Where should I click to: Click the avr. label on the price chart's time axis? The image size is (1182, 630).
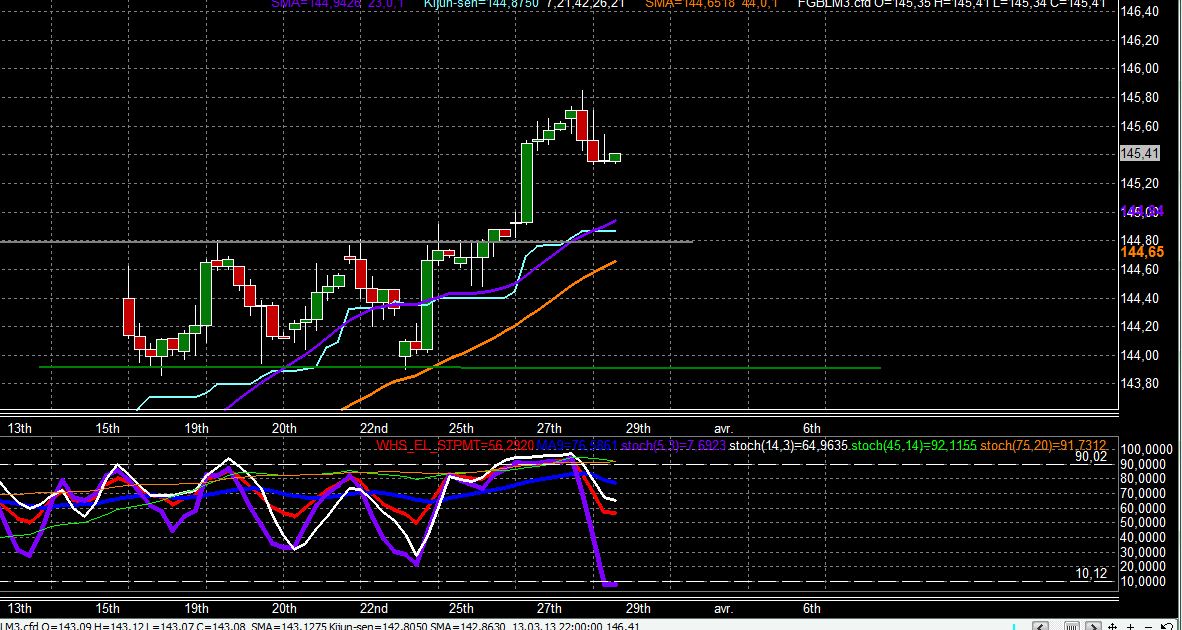point(723,429)
